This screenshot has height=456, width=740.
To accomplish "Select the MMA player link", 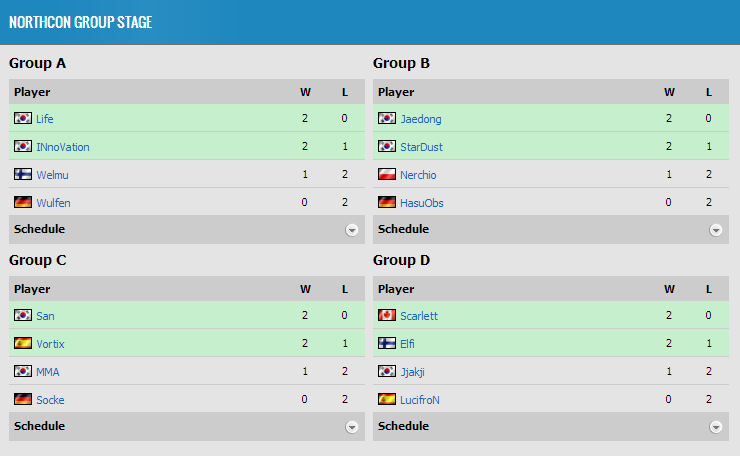I will [47, 372].
